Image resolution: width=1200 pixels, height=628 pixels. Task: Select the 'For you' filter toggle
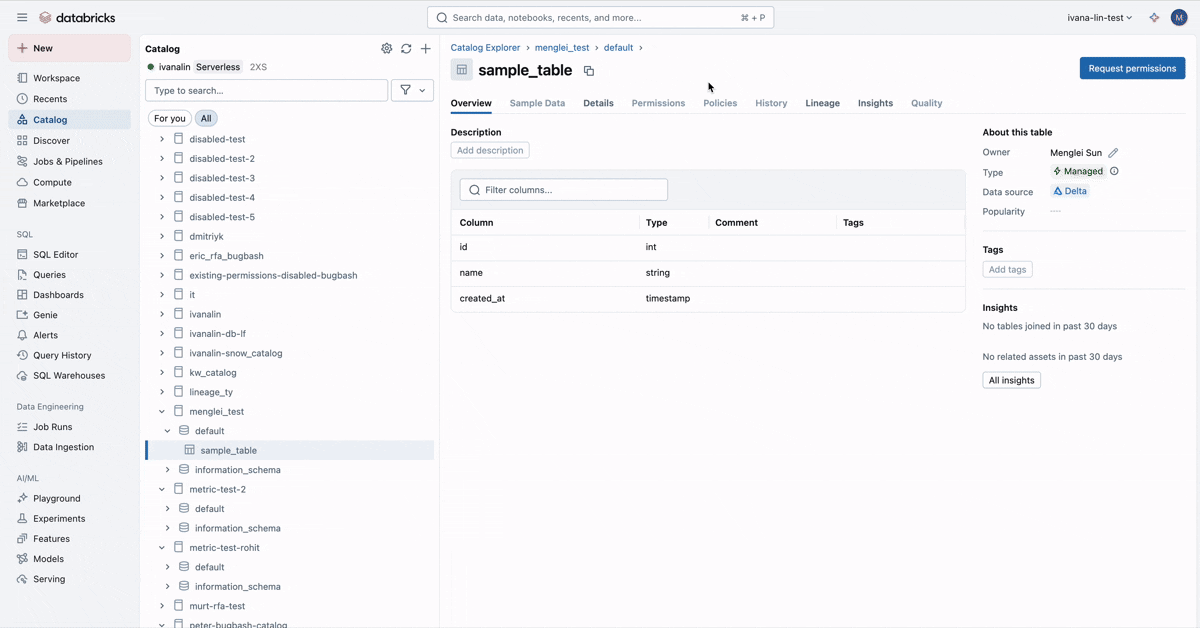170,118
